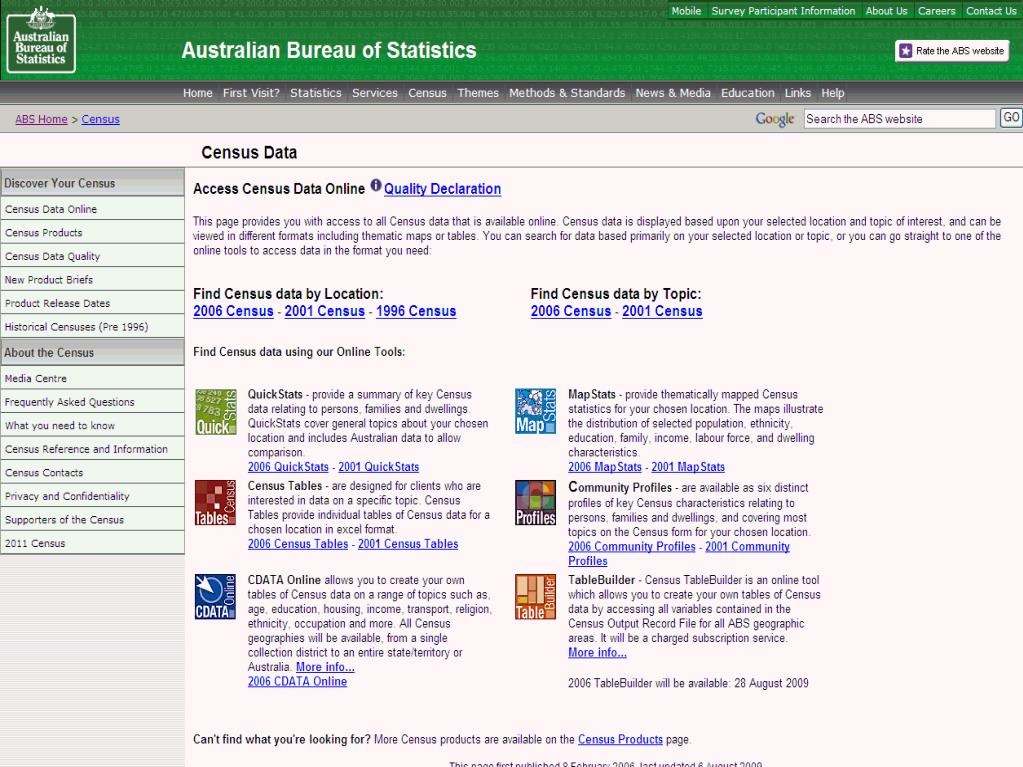
Task: Click the ABS Home breadcrumb link
Action: click(41, 119)
